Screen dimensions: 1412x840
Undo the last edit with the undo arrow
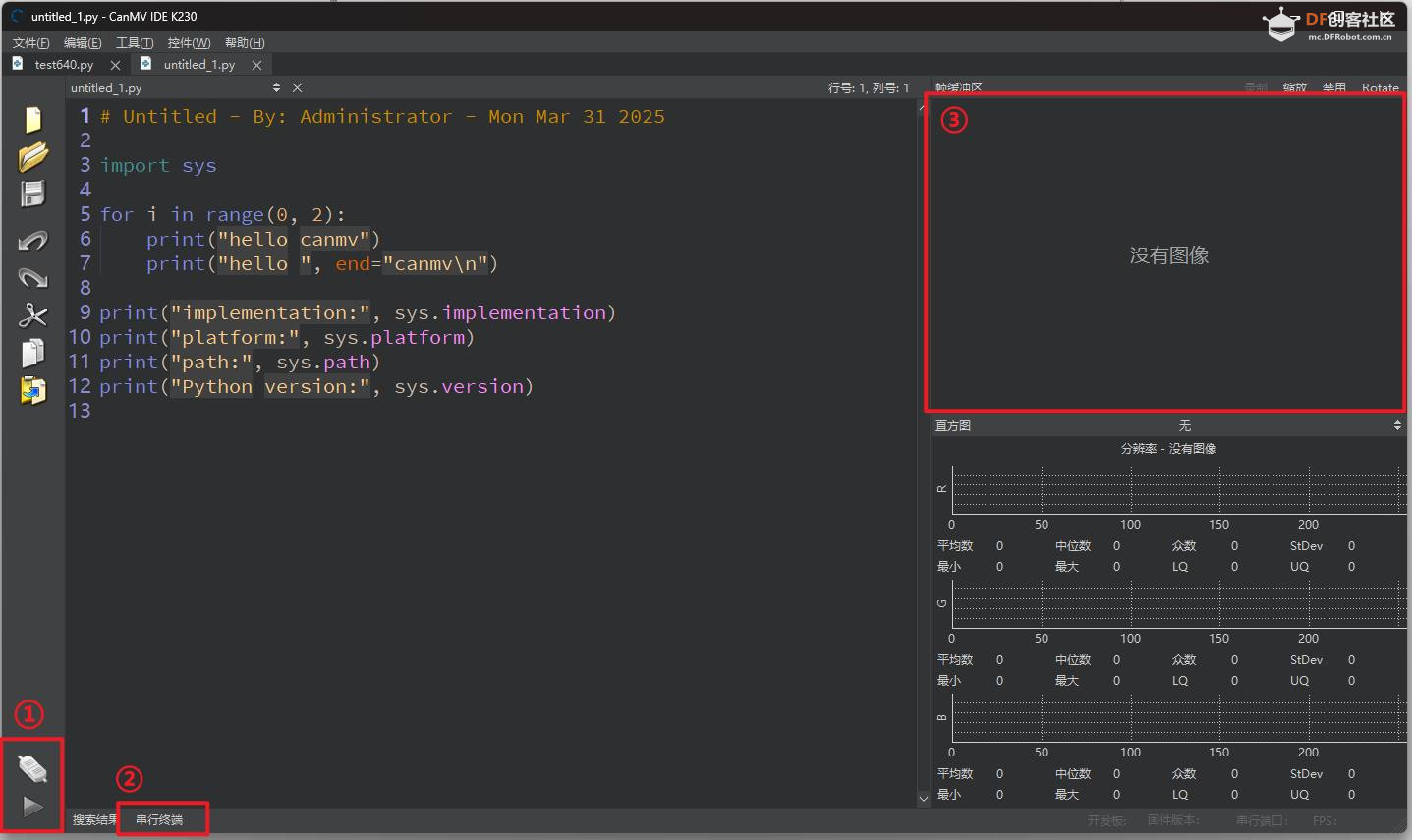coord(32,241)
